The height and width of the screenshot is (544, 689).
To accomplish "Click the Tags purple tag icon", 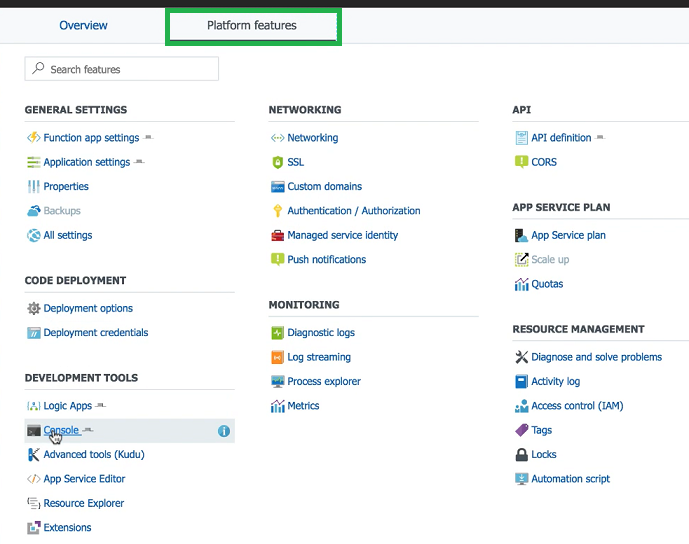I will [x=521, y=430].
